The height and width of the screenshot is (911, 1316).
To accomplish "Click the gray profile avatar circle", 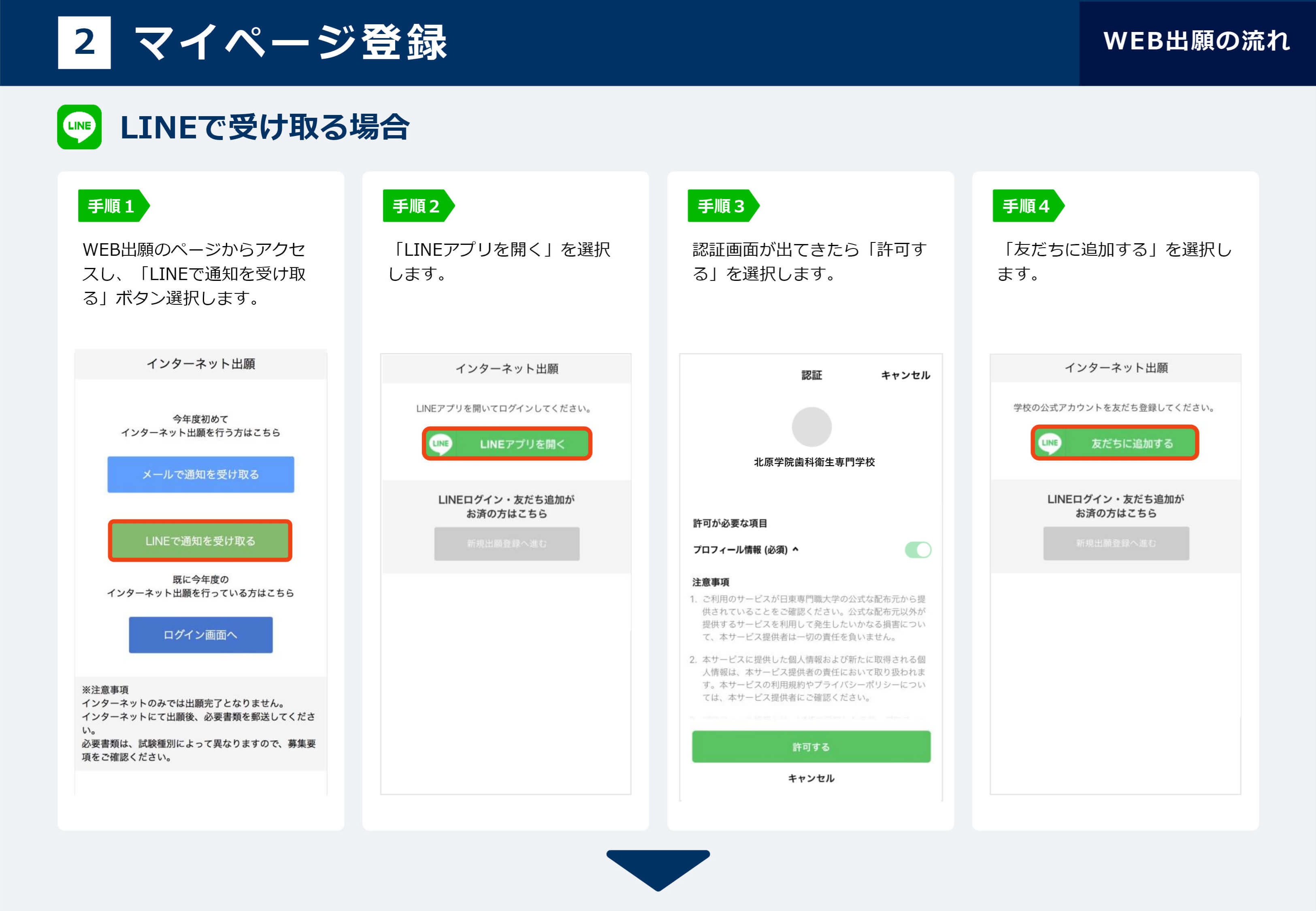I will point(811,427).
